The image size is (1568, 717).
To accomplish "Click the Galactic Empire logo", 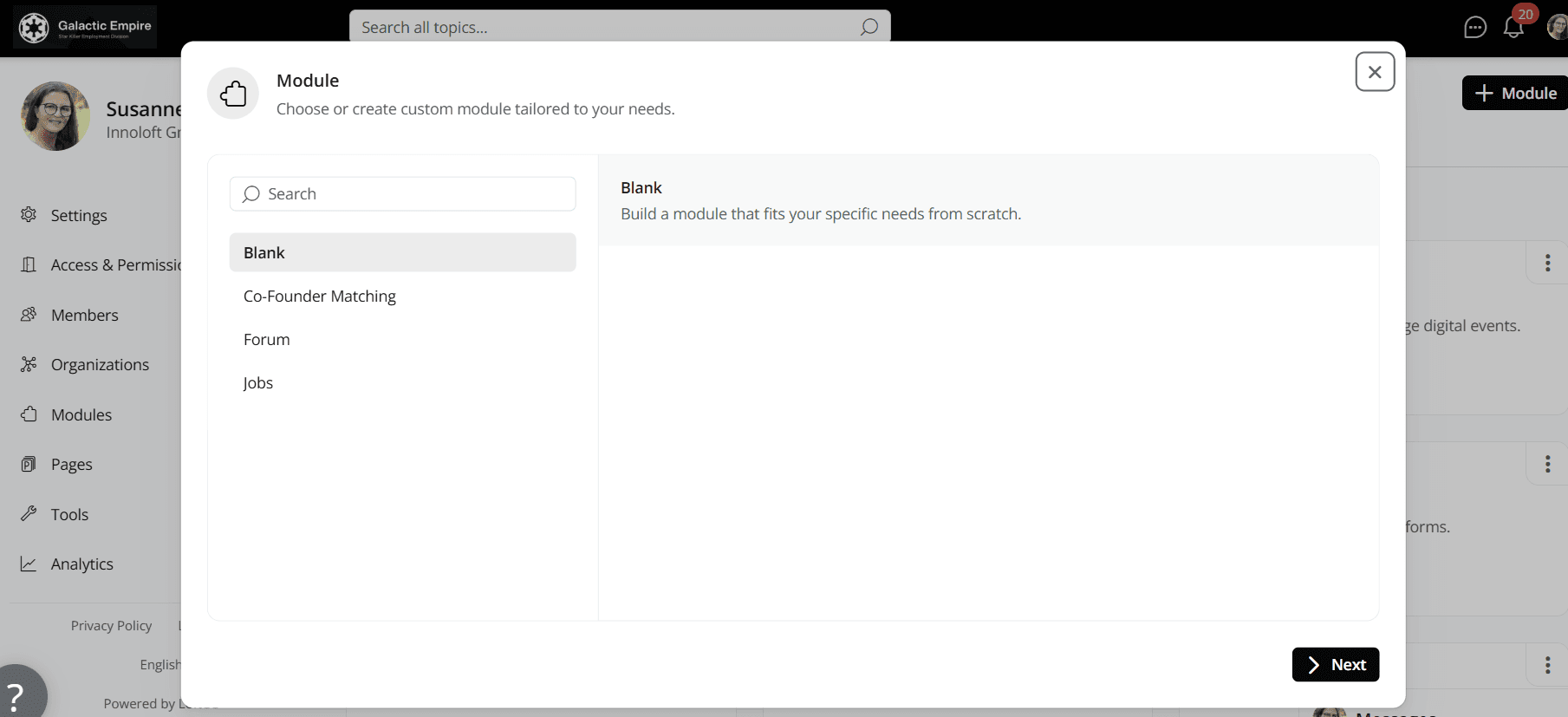I will [85, 28].
